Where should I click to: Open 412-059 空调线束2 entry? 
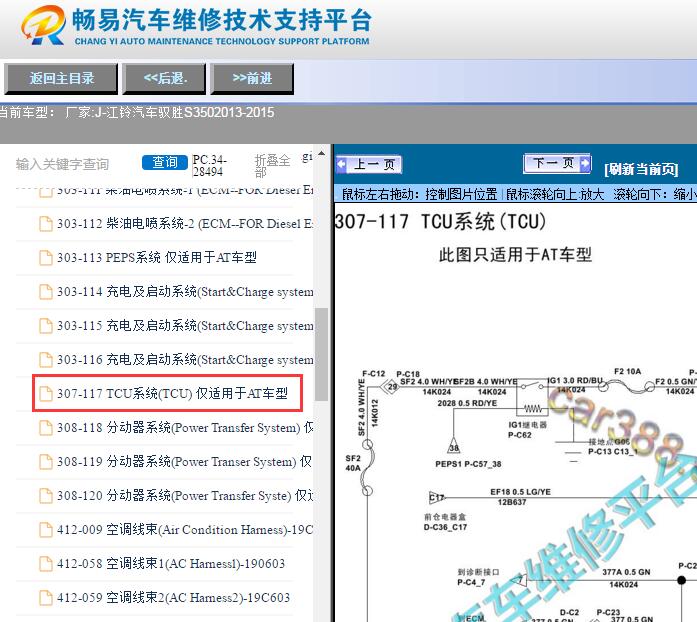click(173, 598)
